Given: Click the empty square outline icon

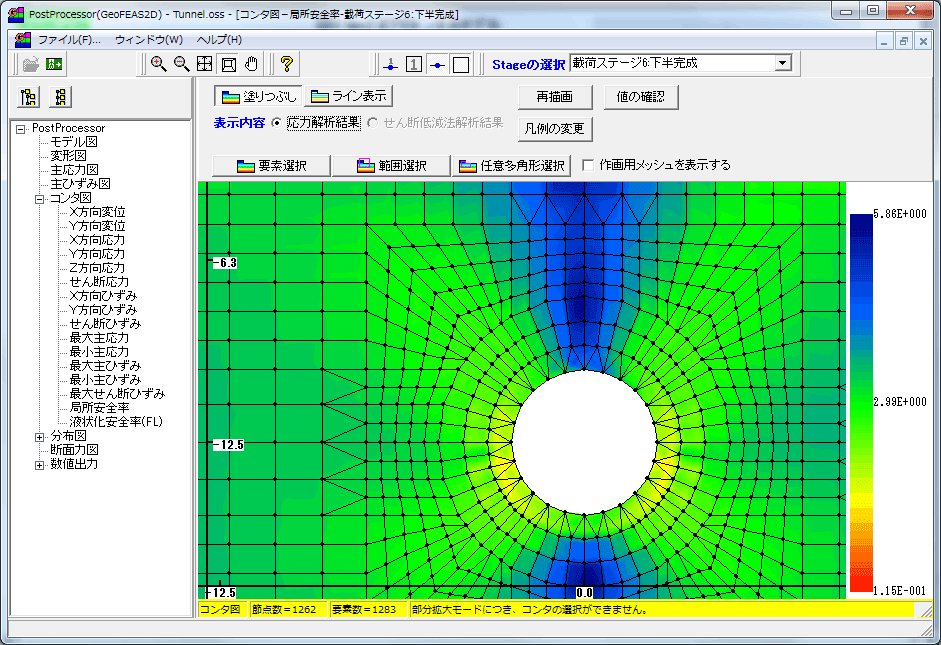Looking at the screenshot, I should coord(461,64).
